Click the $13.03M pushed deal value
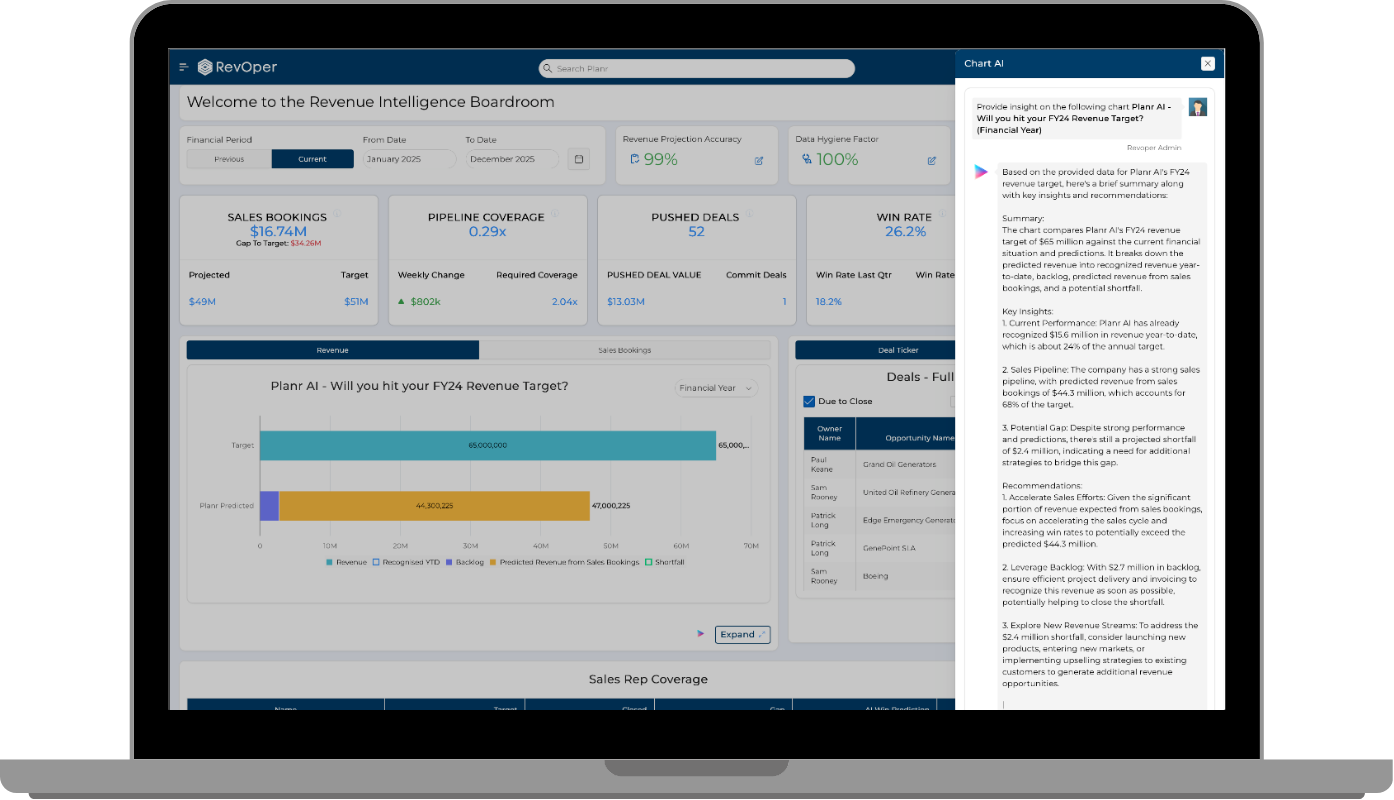1394x800 pixels. click(x=625, y=301)
